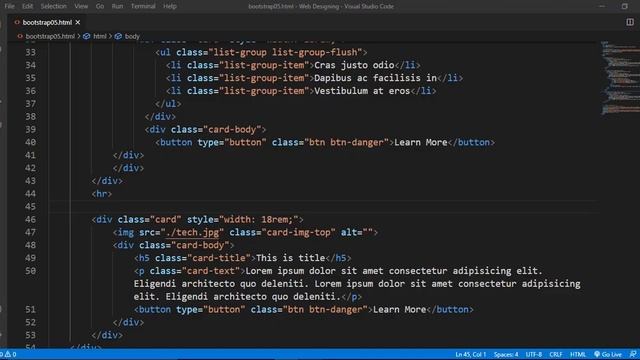This screenshot has width=640, height=360.
Task: Click the body symbol icon in breadcrumb
Action: (118, 36)
